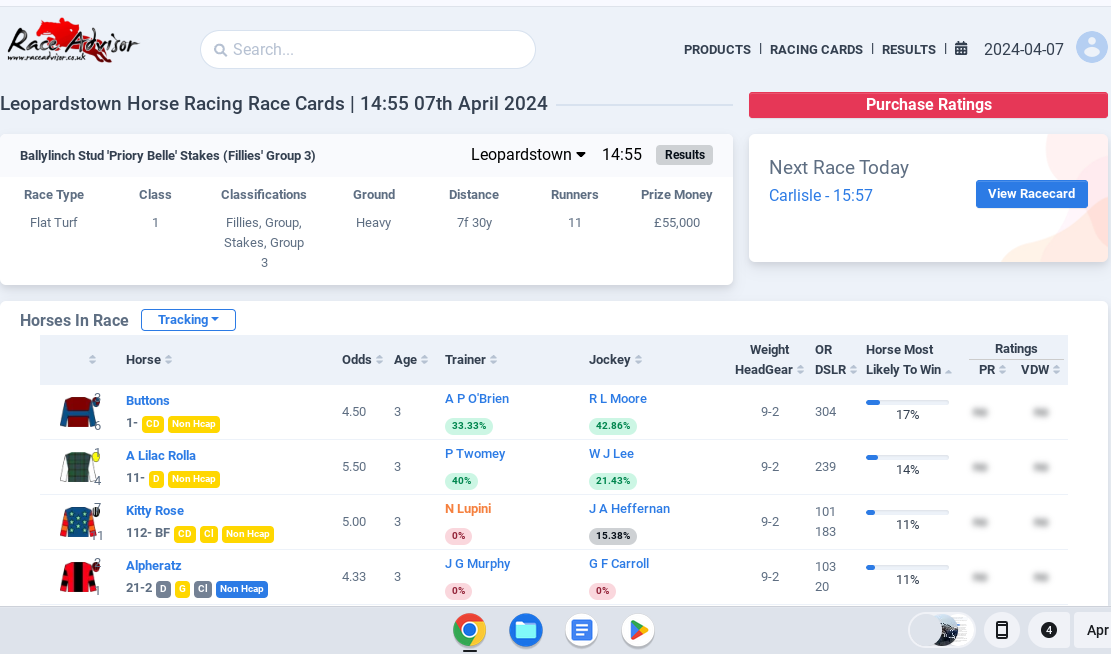The height and width of the screenshot is (654, 1111).
Task: Open the RACING CARDS menu item
Action: (816, 49)
